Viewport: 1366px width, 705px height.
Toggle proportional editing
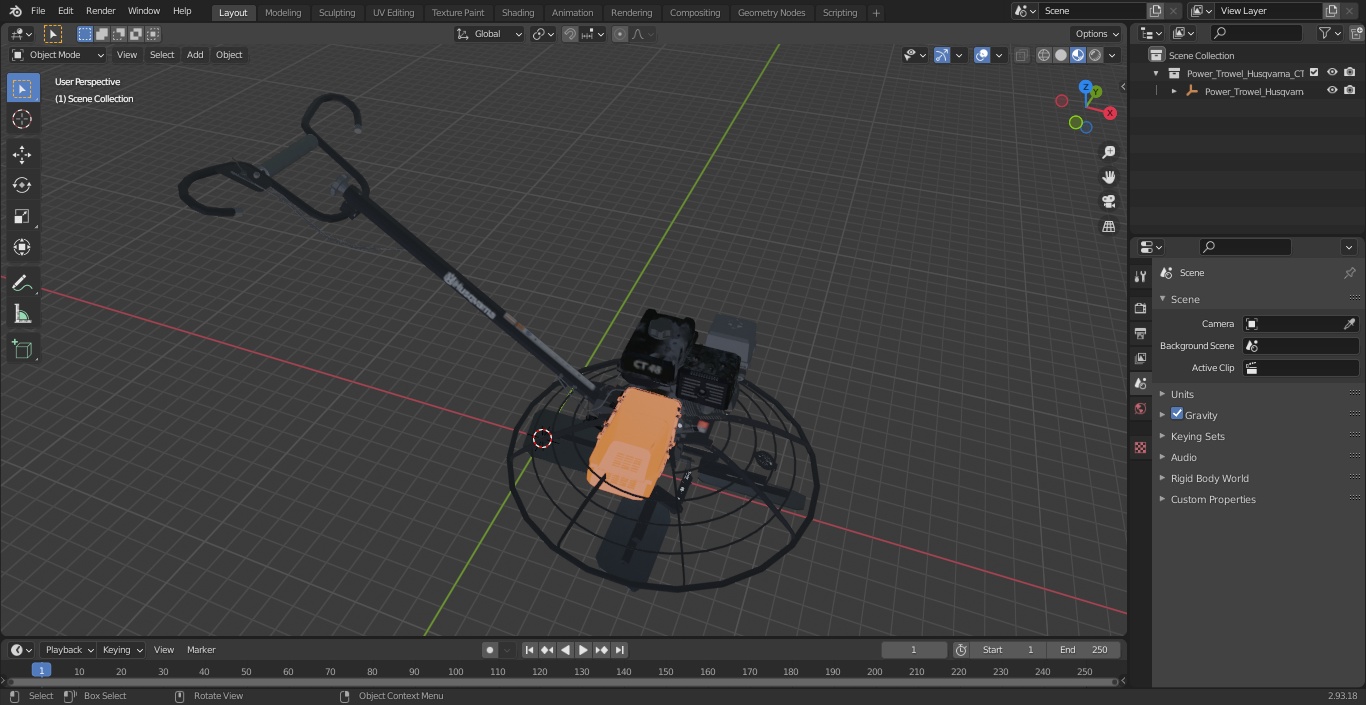tap(620, 34)
